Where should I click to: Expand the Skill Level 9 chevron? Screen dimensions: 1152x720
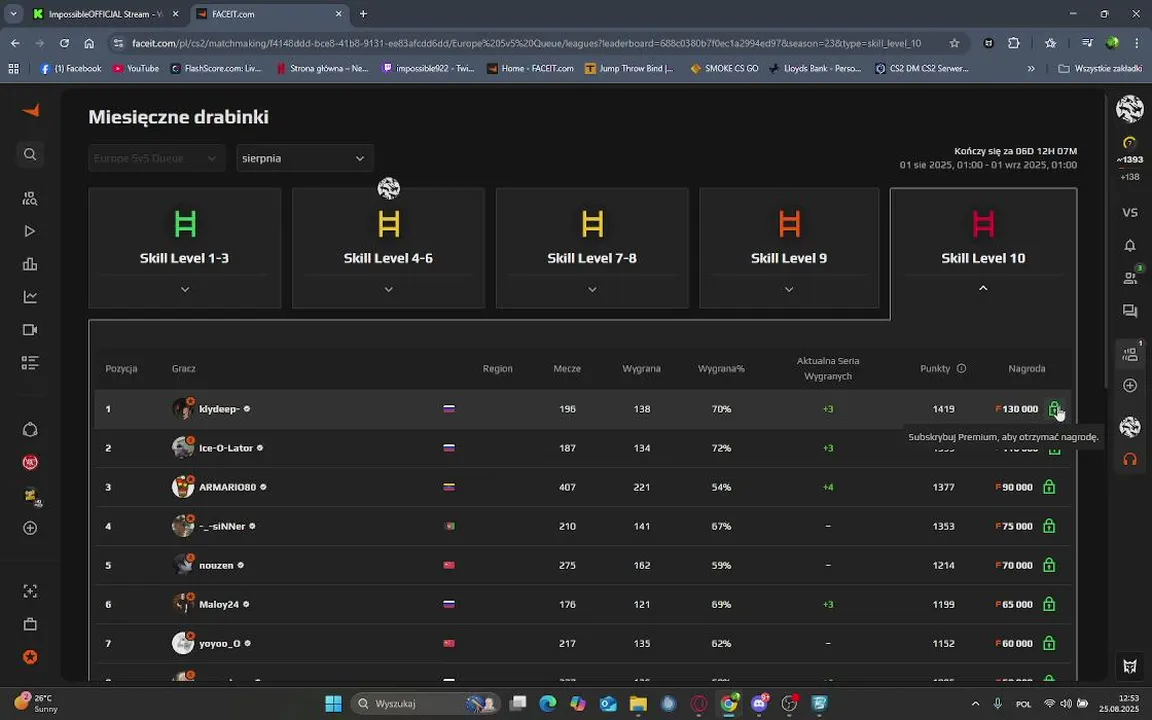point(789,289)
